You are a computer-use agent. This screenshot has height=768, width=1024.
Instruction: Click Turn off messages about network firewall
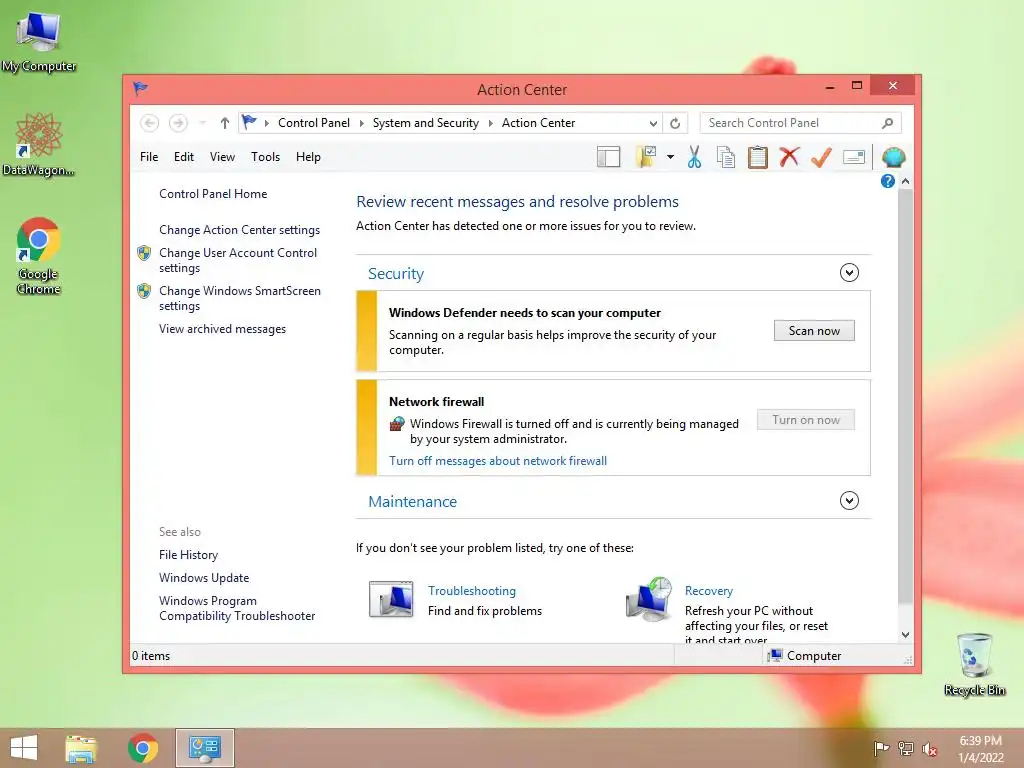498,460
